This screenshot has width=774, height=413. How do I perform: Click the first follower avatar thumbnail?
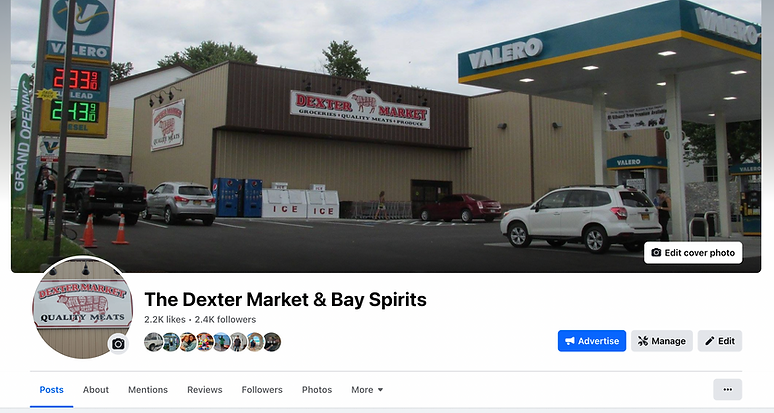pyautogui.click(x=153, y=342)
